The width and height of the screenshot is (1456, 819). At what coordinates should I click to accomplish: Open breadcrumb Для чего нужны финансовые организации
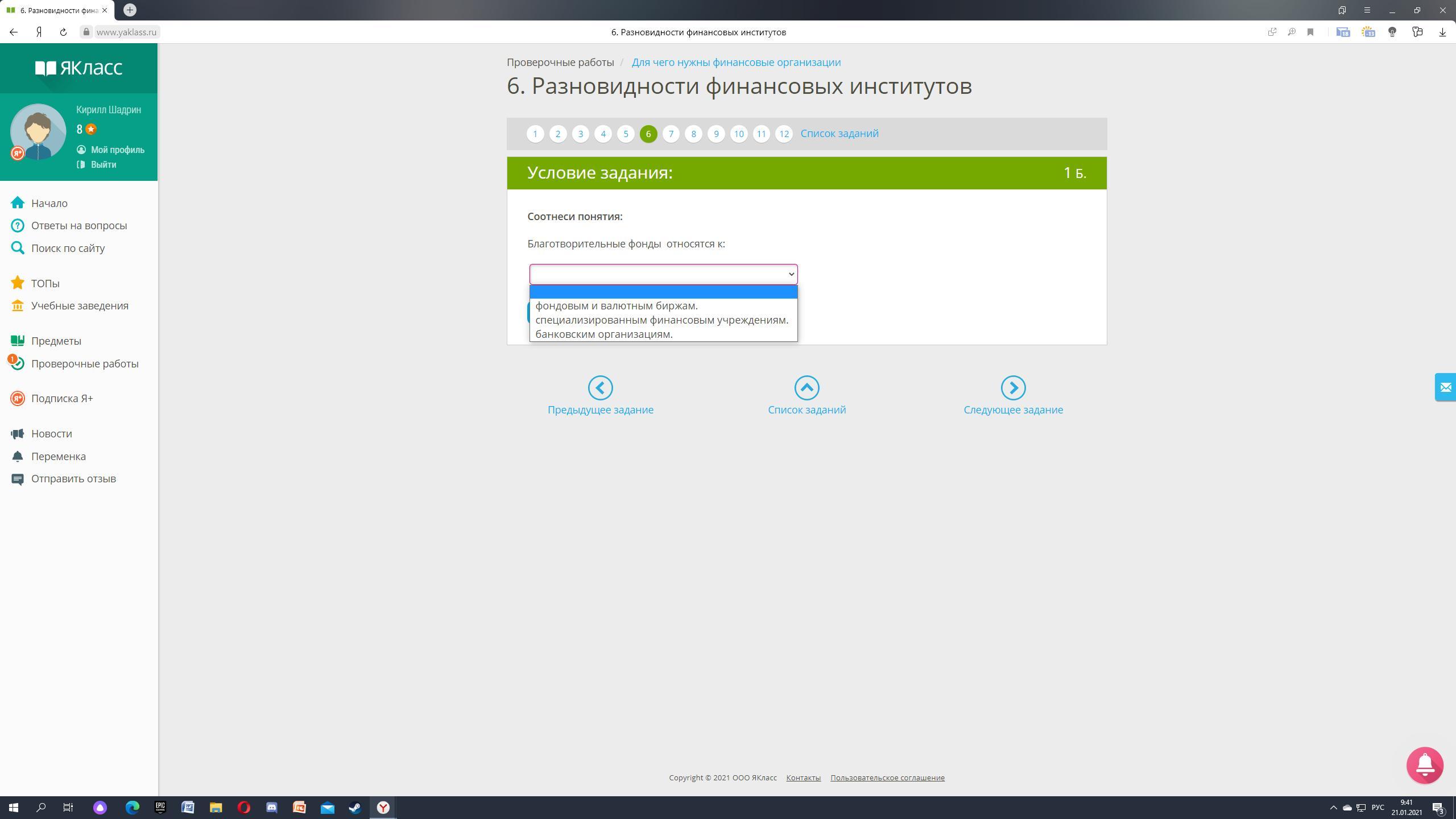[x=735, y=63]
